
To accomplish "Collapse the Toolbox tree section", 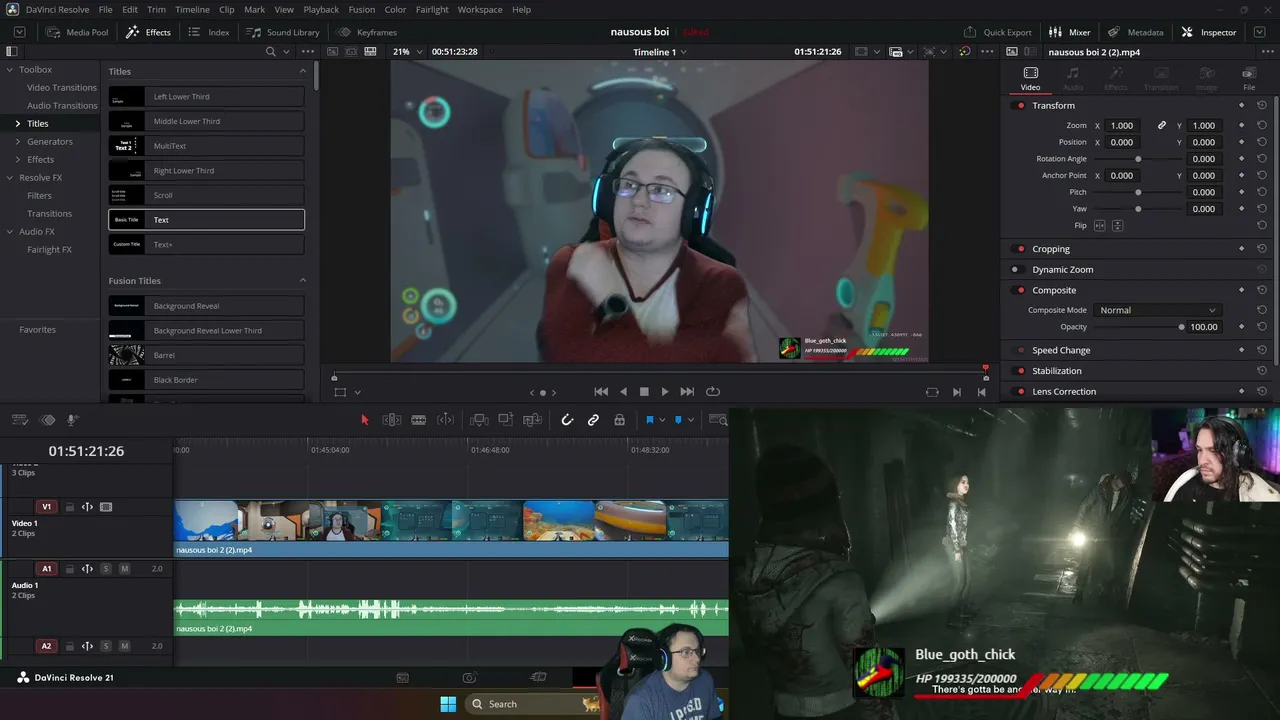I will tap(9, 70).
